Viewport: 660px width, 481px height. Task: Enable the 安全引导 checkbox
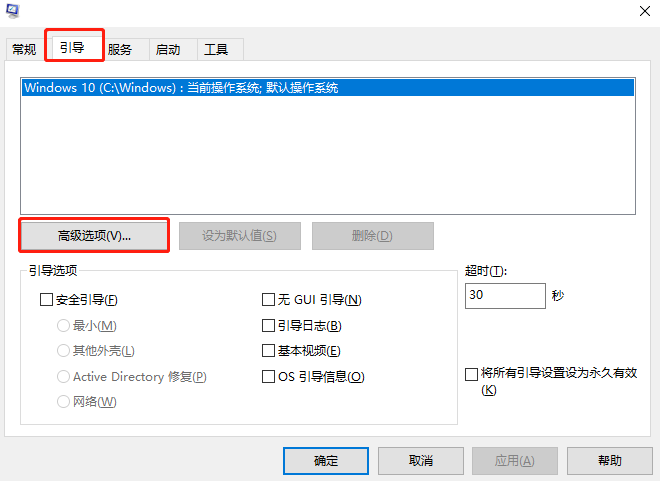[46, 299]
